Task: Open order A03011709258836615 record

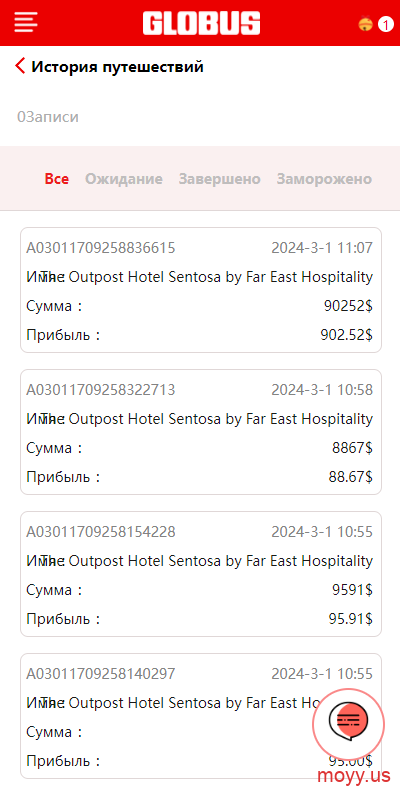Action: [x=201, y=290]
